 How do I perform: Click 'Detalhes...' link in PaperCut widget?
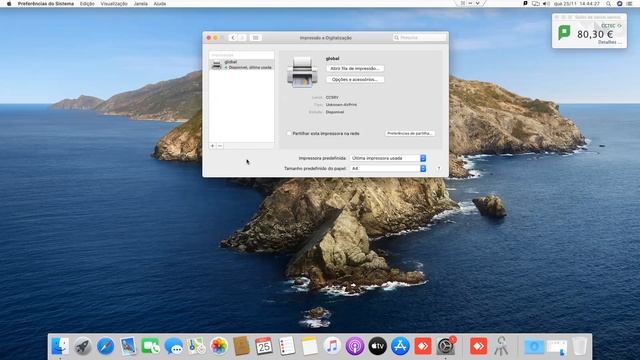[x=610, y=42]
